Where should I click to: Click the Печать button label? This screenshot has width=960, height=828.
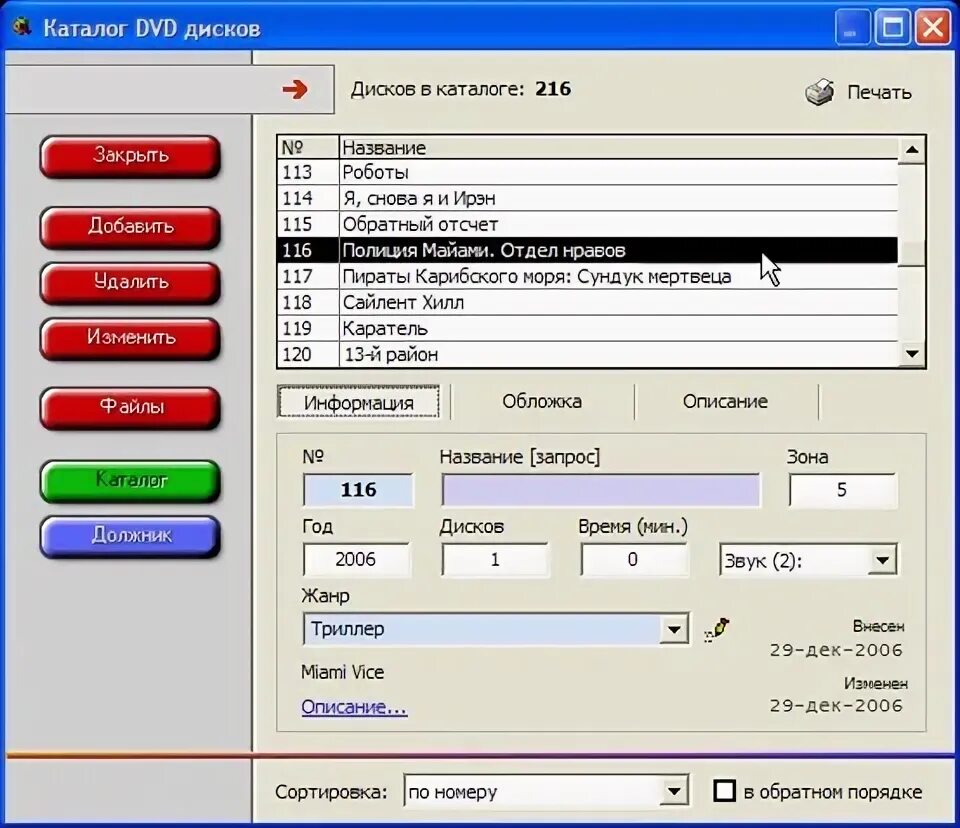(x=879, y=92)
